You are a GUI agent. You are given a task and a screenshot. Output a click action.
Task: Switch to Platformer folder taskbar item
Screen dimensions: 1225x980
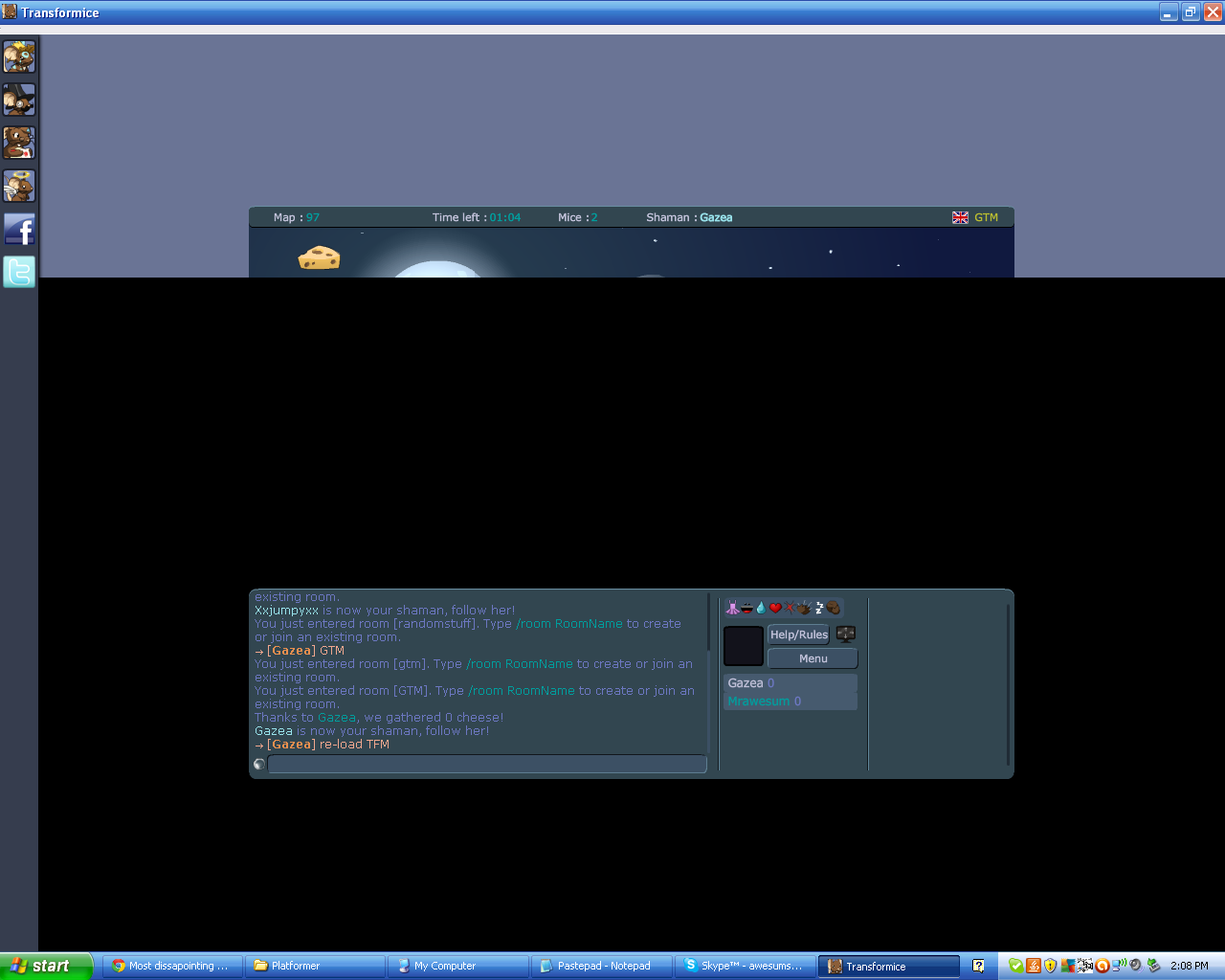coord(315,966)
